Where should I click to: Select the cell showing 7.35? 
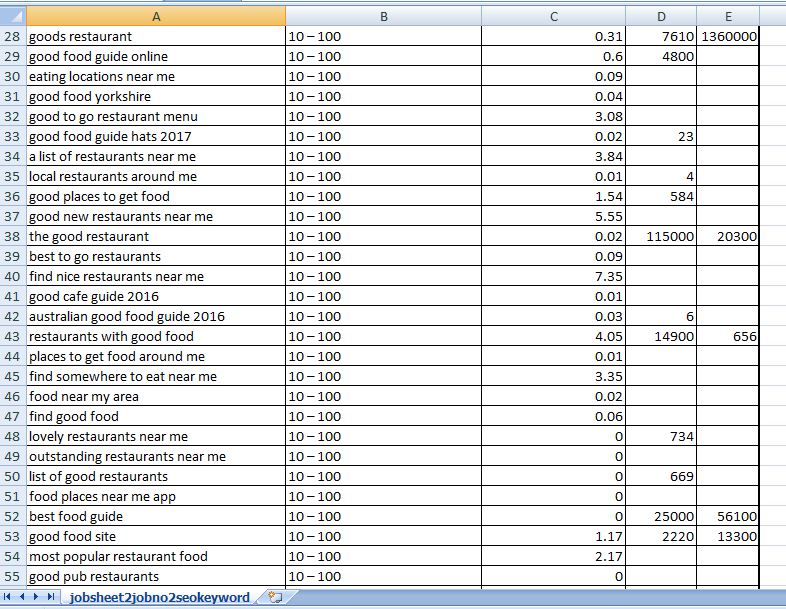click(554, 277)
